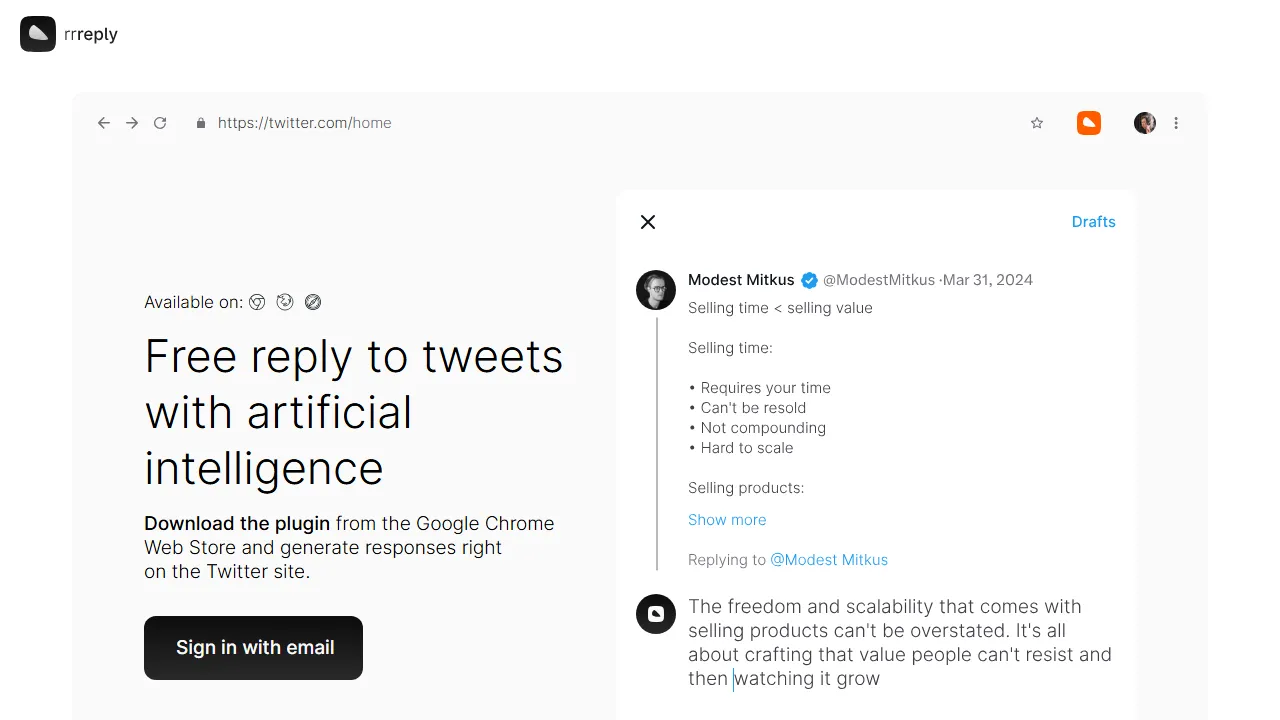The width and height of the screenshot is (1280, 720).
Task: Click inside the twitter.com address bar
Action: 305,122
